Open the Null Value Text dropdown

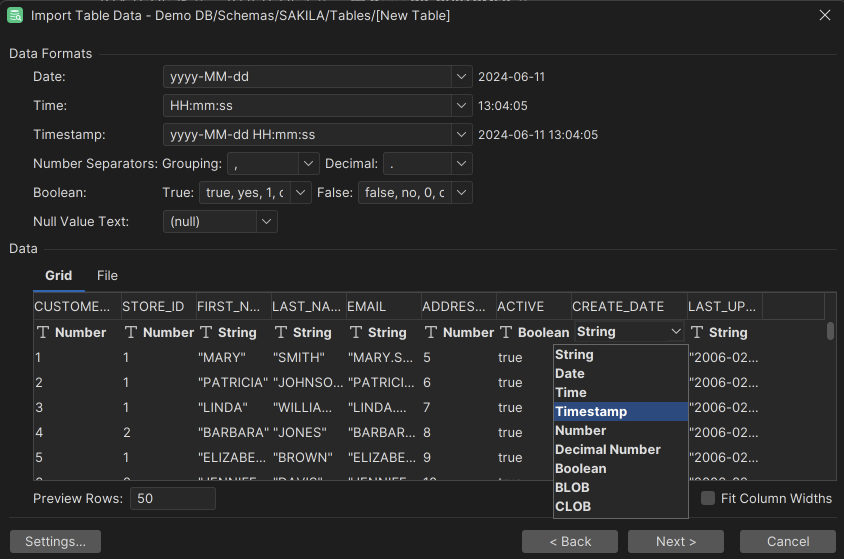[266, 222]
